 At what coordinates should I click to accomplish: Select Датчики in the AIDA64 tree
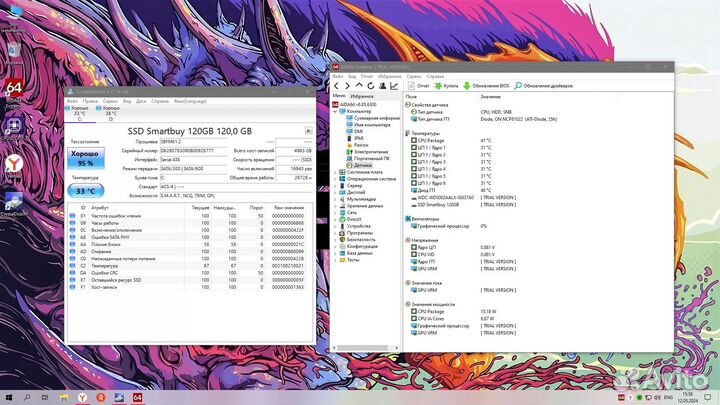[359, 165]
